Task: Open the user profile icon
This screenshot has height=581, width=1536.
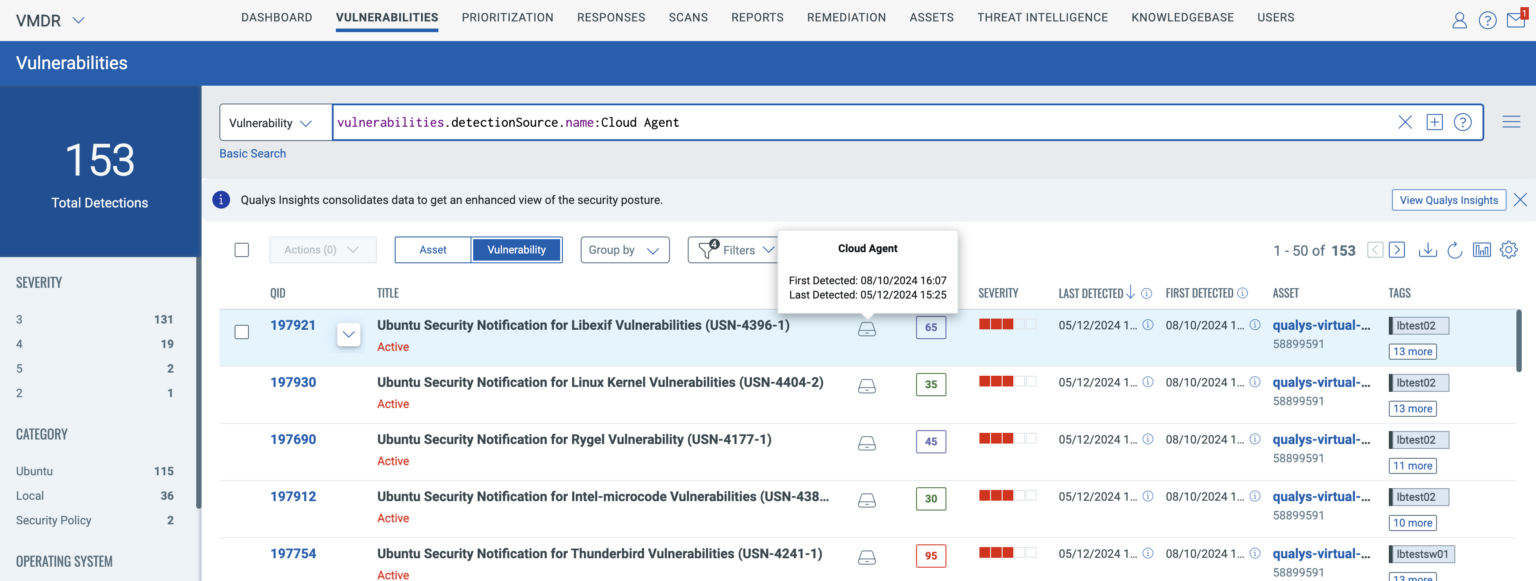Action: [1459, 19]
